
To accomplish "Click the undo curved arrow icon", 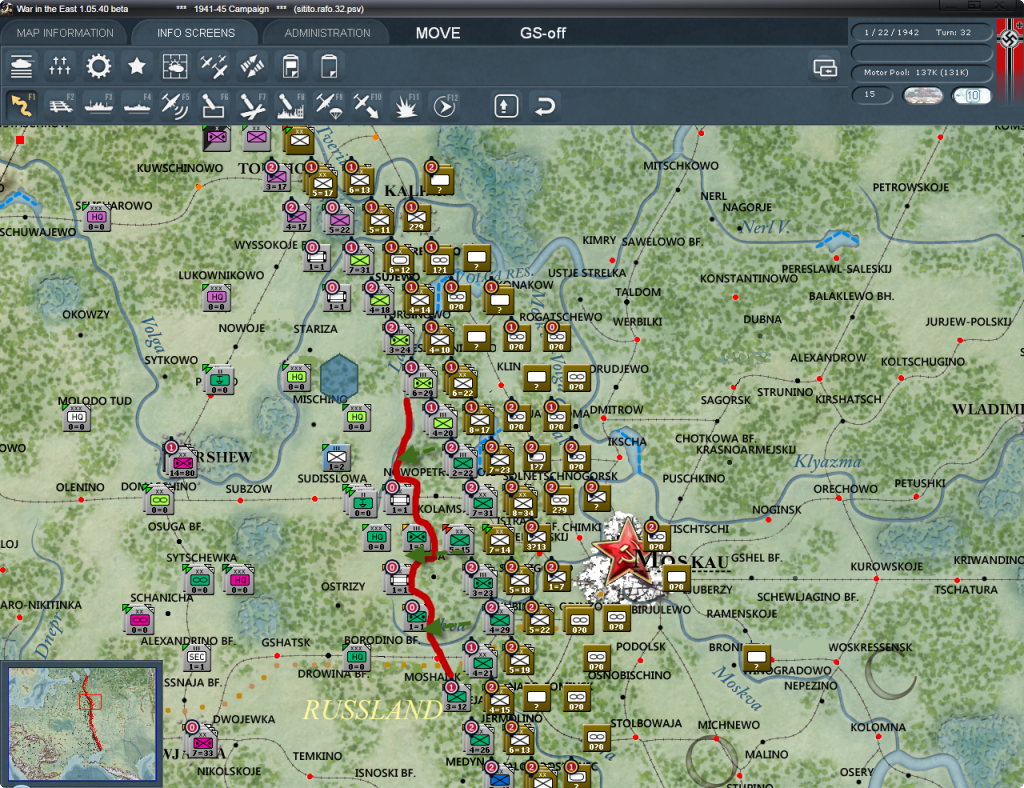I will point(545,106).
